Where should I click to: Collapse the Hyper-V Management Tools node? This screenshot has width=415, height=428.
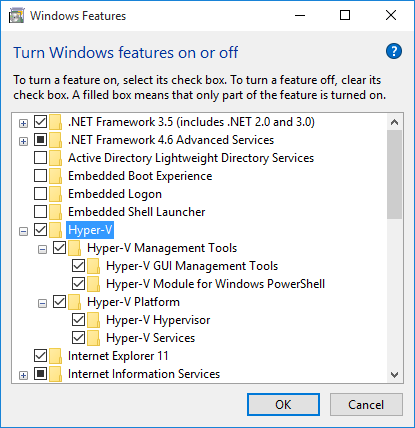click(x=42, y=249)
